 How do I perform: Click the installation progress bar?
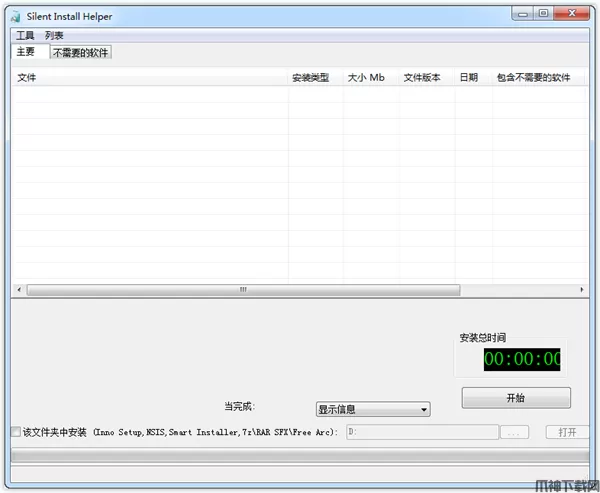[x=300, y=456]
